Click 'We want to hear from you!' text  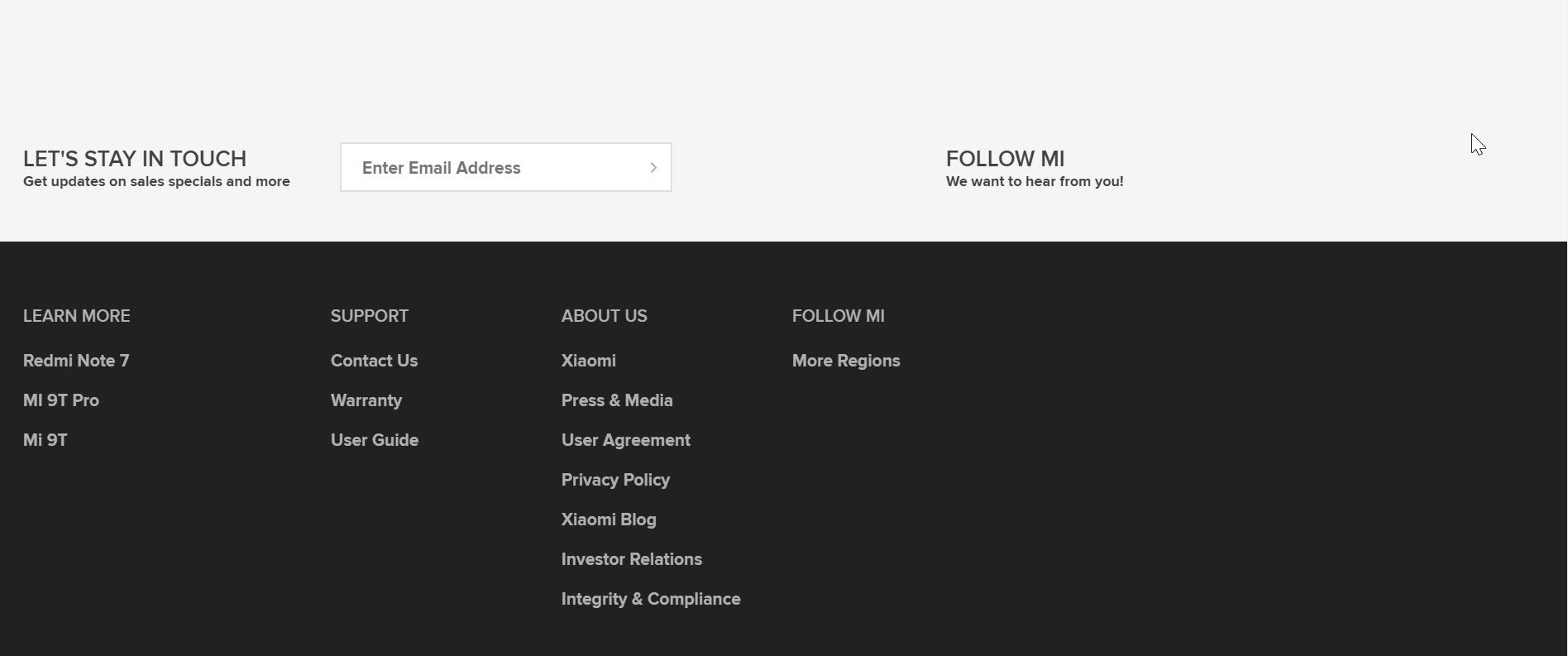(x=1035, y=181)
